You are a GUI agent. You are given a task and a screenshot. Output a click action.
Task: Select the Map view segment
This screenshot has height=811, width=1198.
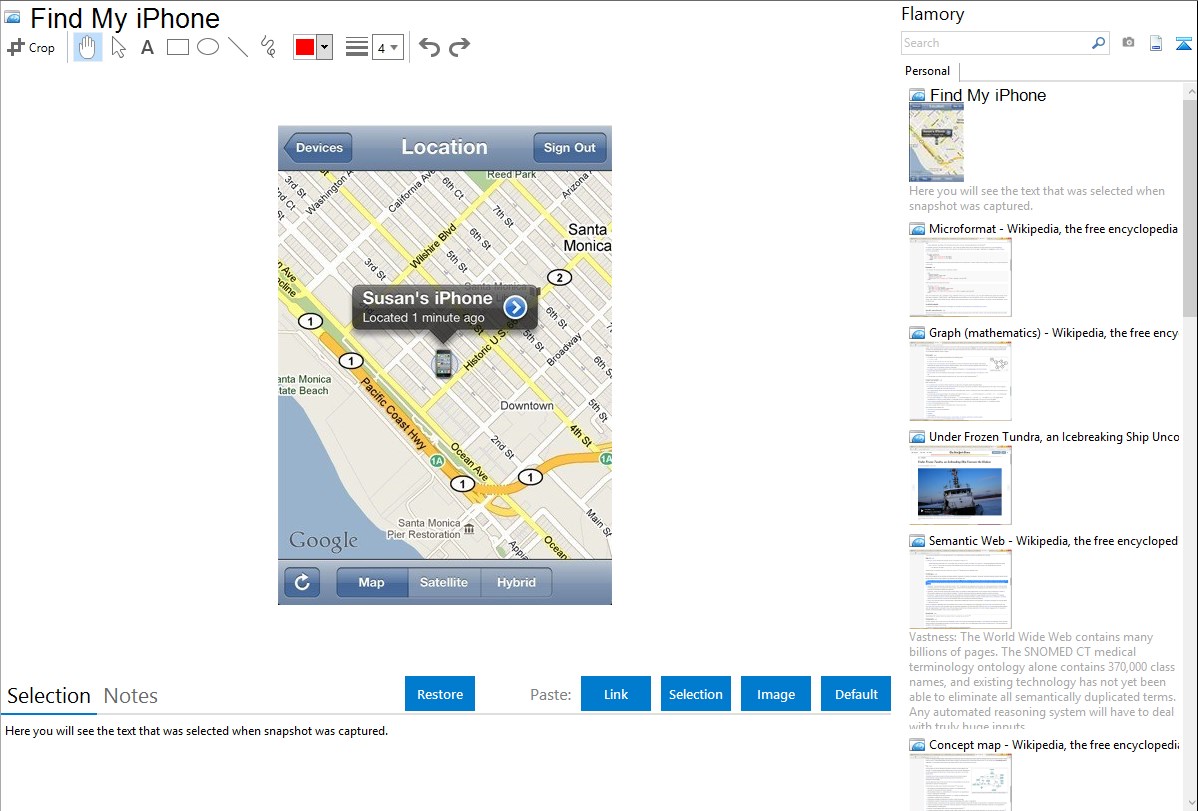pyautogui.click(x=372, y=582)
